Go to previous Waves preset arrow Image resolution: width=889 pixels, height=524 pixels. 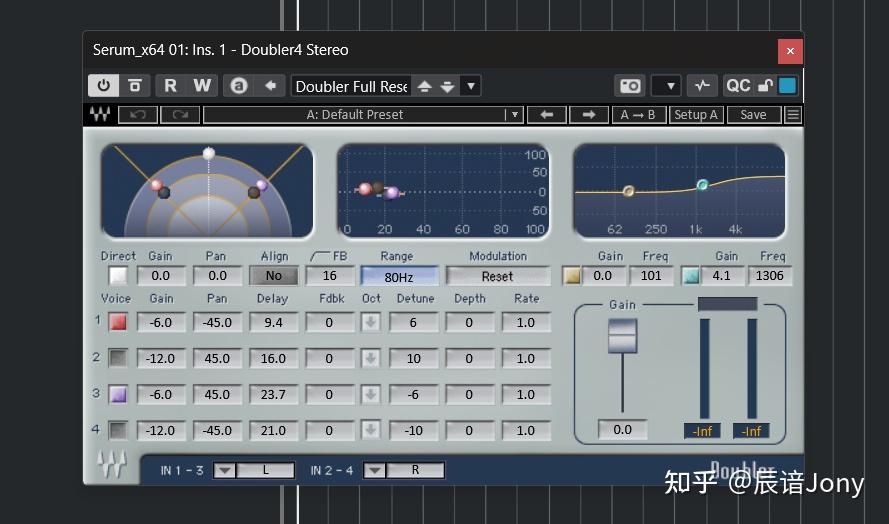[547, 115]
